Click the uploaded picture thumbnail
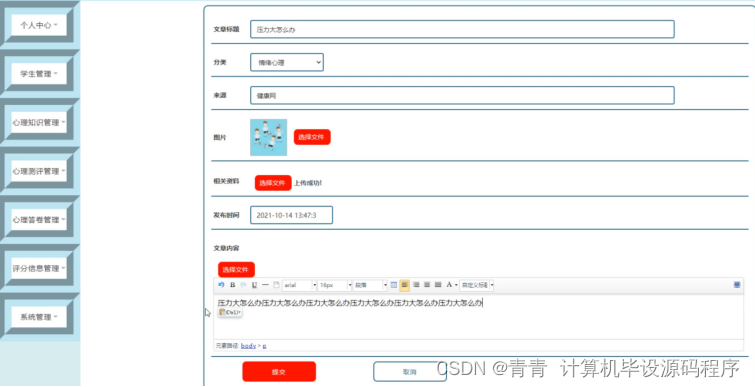This screenshot has width=755, height=387. click(269, 138)
